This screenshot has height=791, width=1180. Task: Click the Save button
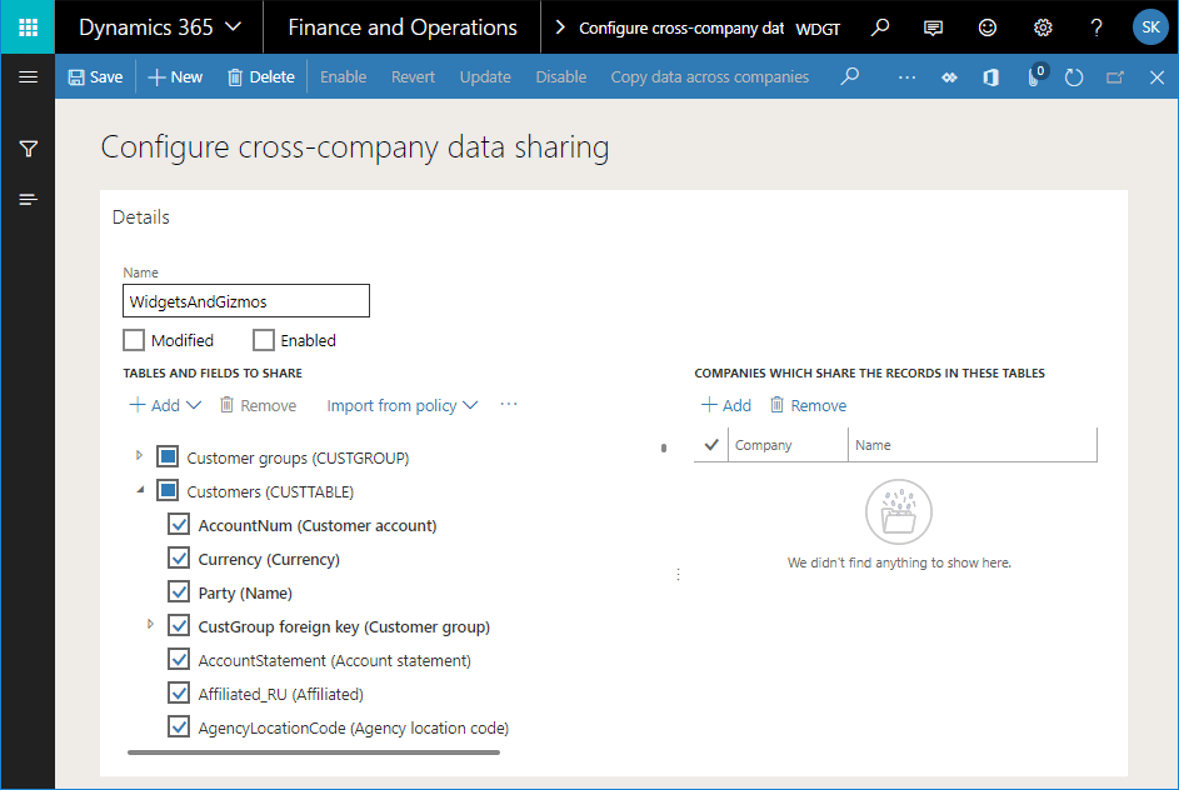tap(96, 77)
